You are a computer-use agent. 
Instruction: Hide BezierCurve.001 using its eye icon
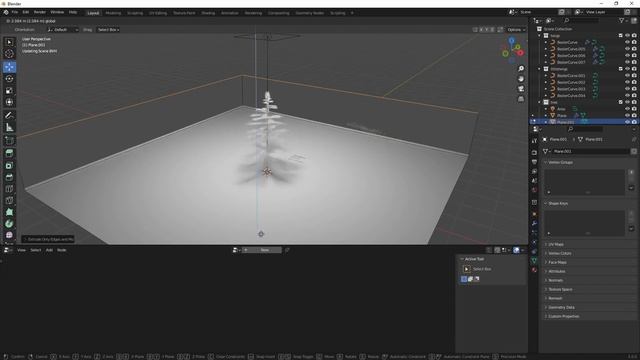627,76
